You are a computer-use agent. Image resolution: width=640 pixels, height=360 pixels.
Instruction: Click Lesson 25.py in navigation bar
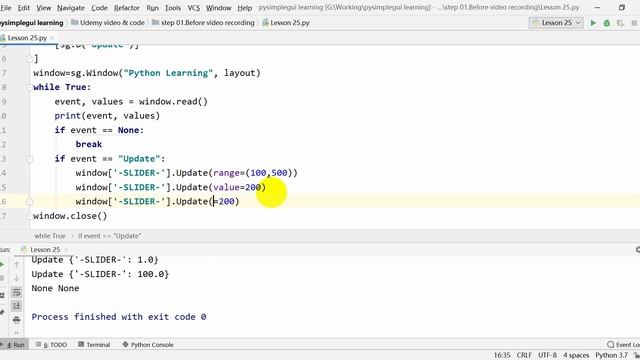pos(286,23)
